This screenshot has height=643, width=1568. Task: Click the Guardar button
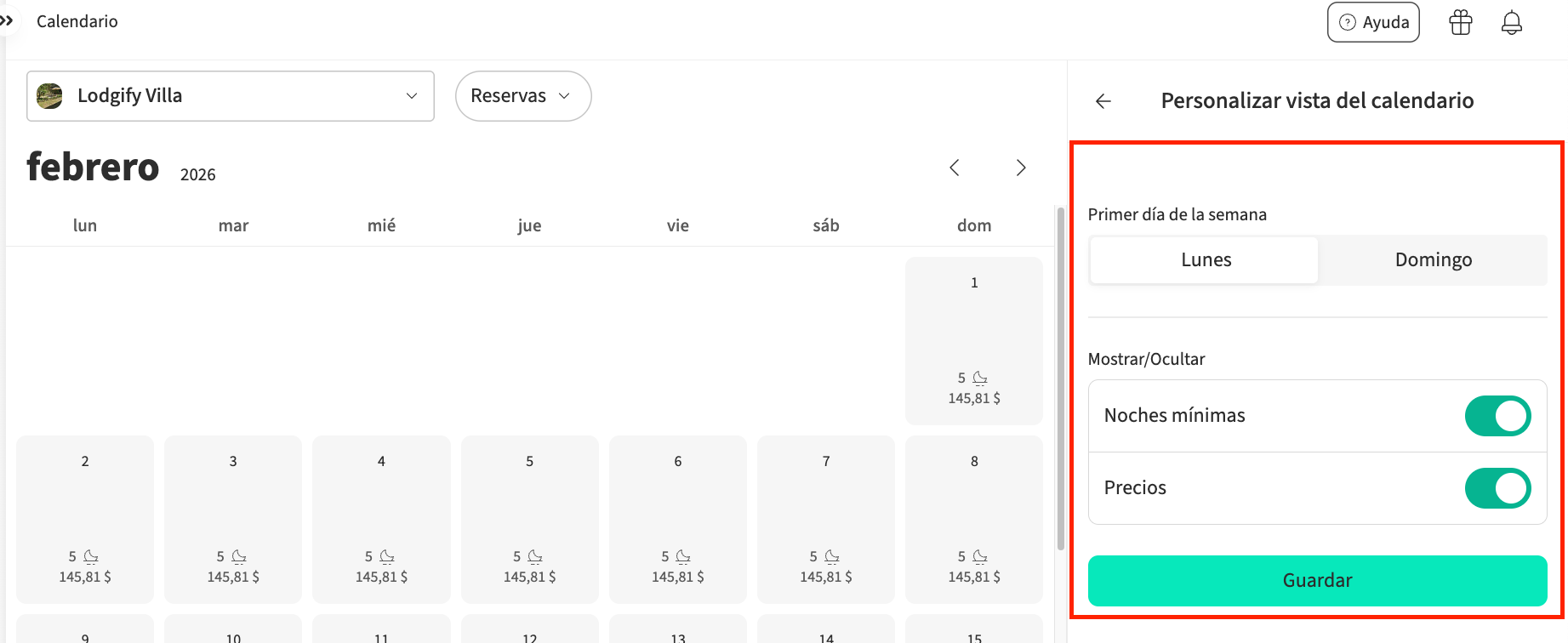1316,581
